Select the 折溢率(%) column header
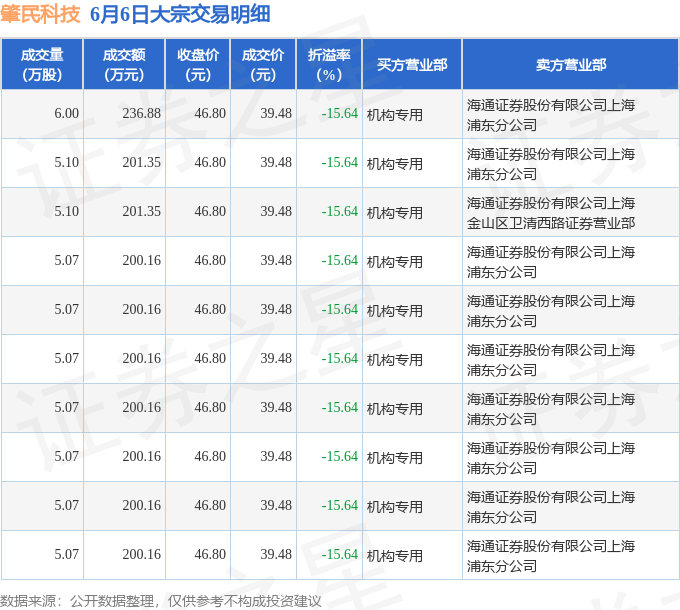Screen dimensions: 680x610 (329, 64)
